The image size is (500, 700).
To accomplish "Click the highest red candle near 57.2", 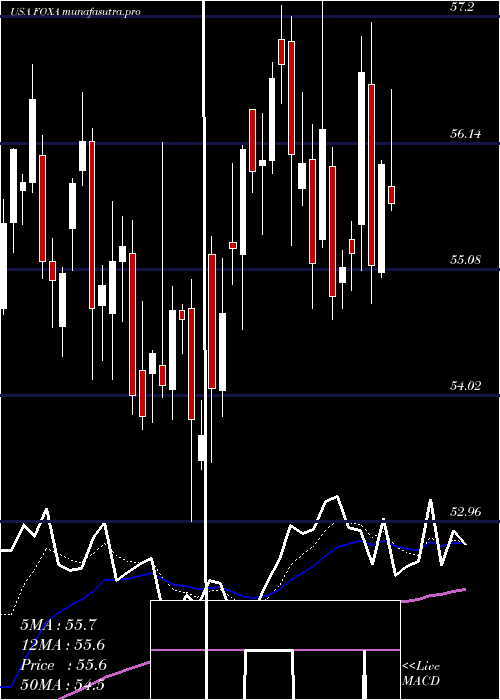I will [x=282, y=52].
